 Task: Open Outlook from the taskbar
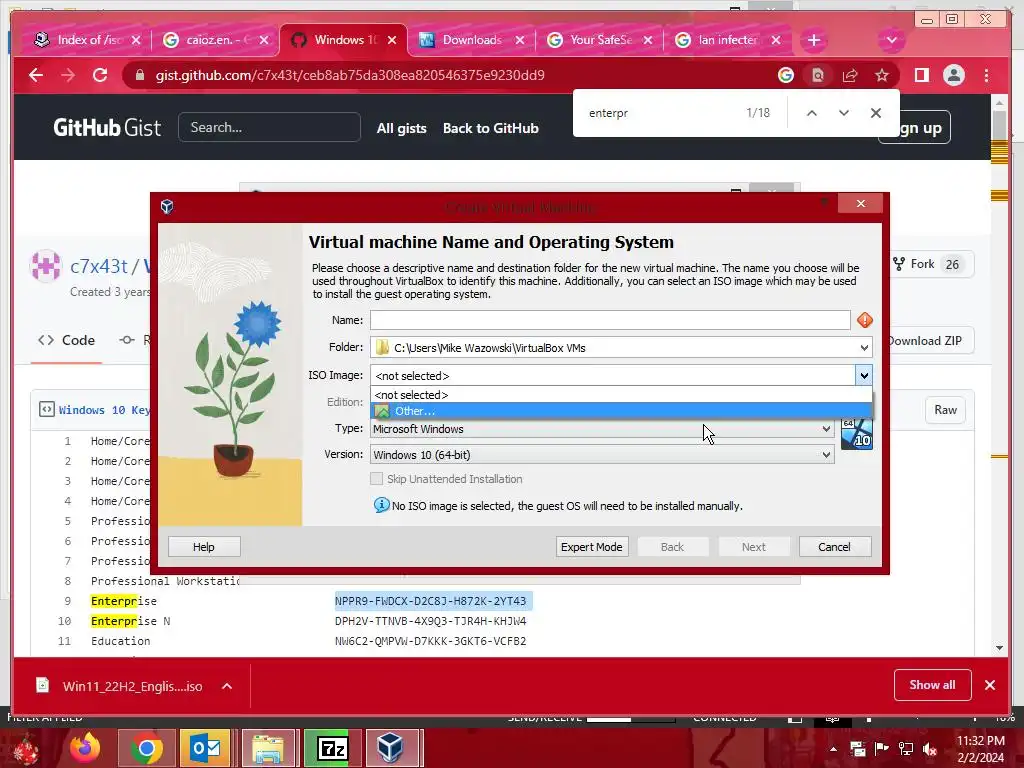click(x=206, y=748)
